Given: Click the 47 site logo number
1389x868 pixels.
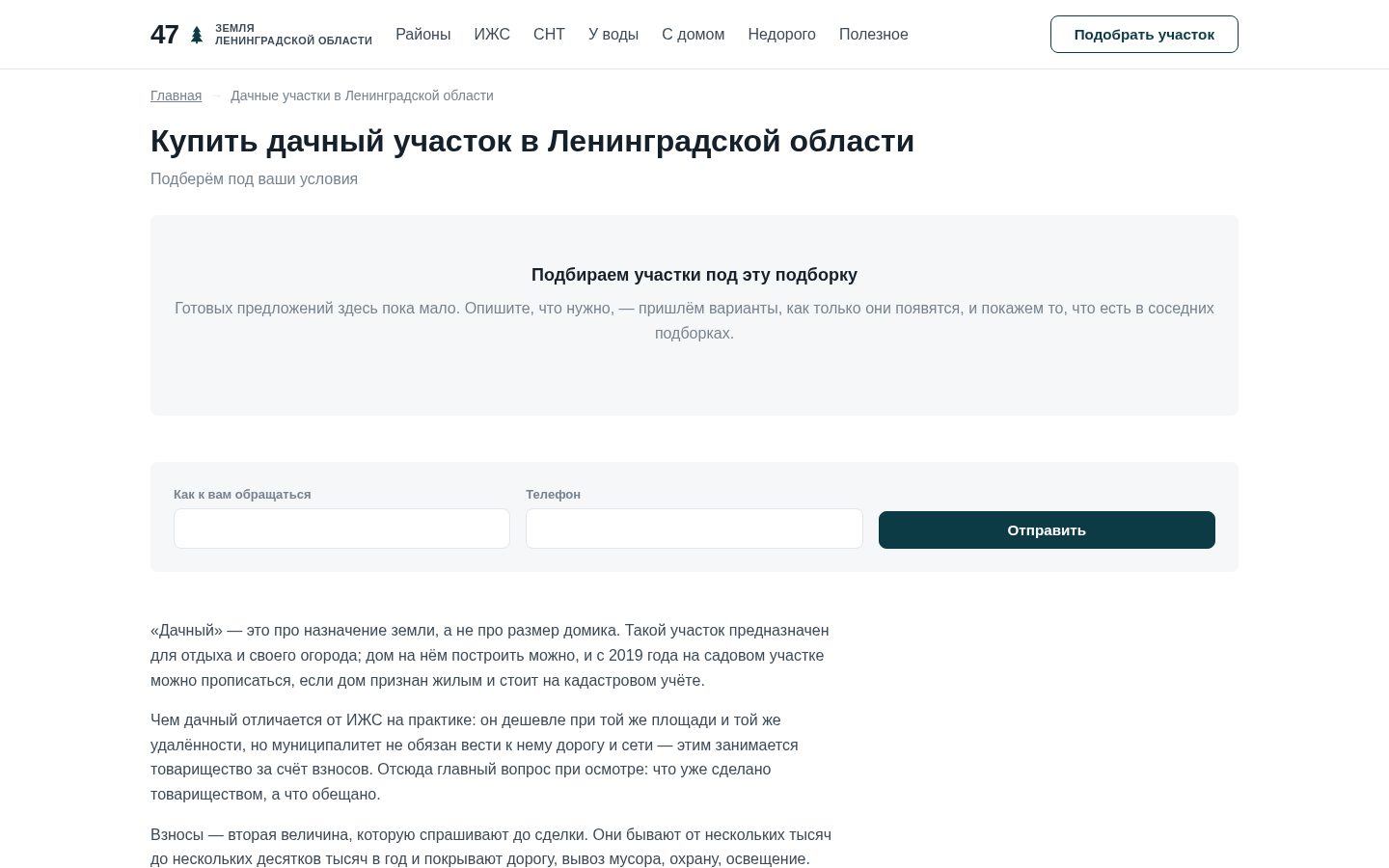Looking at the screenshot, I should tap(165, 35).
